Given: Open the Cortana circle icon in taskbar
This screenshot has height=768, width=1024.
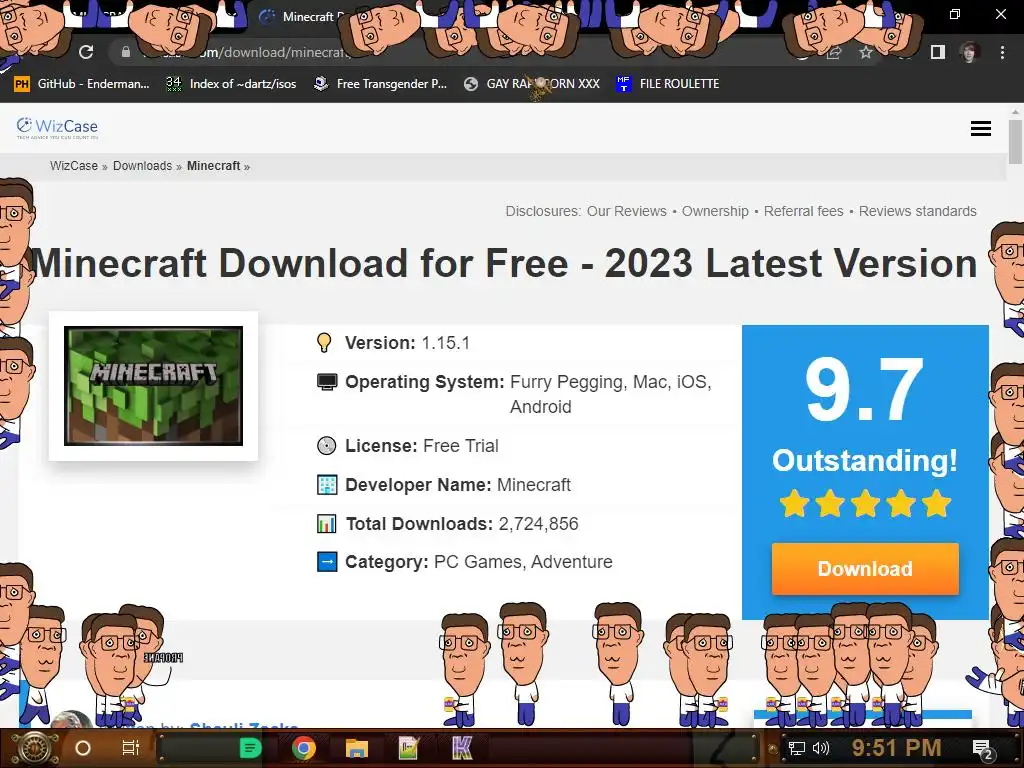Looking at the screenshot, I should [83, 748].
